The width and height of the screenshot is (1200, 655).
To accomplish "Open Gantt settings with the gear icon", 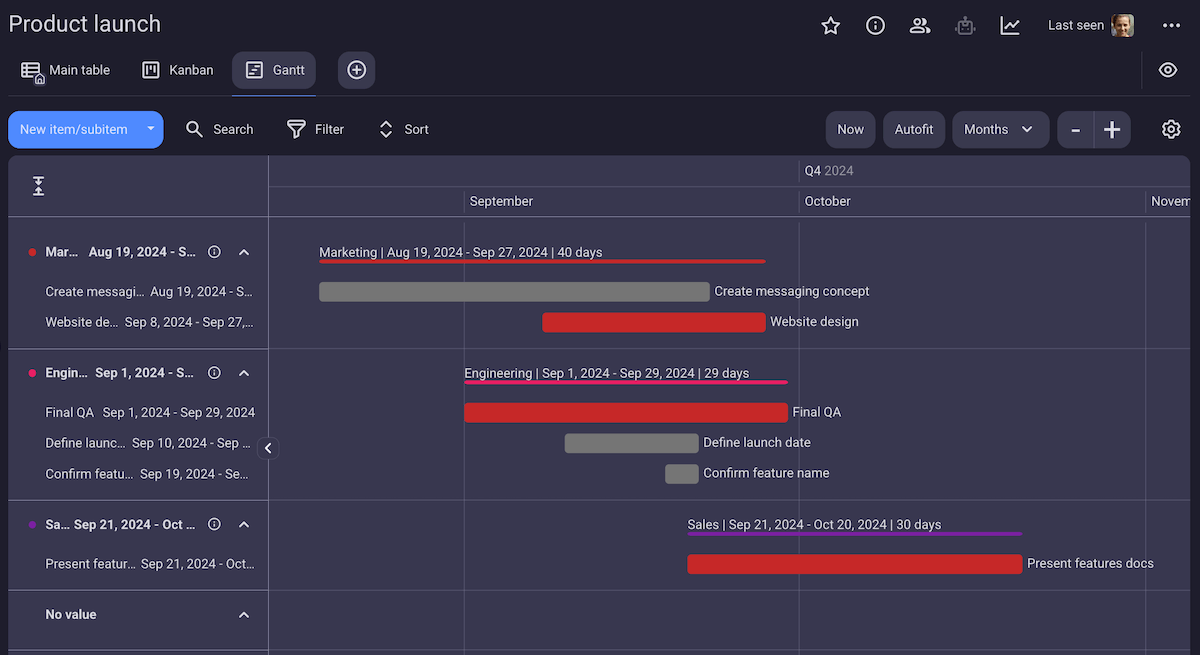I will tap(1170, 129).
